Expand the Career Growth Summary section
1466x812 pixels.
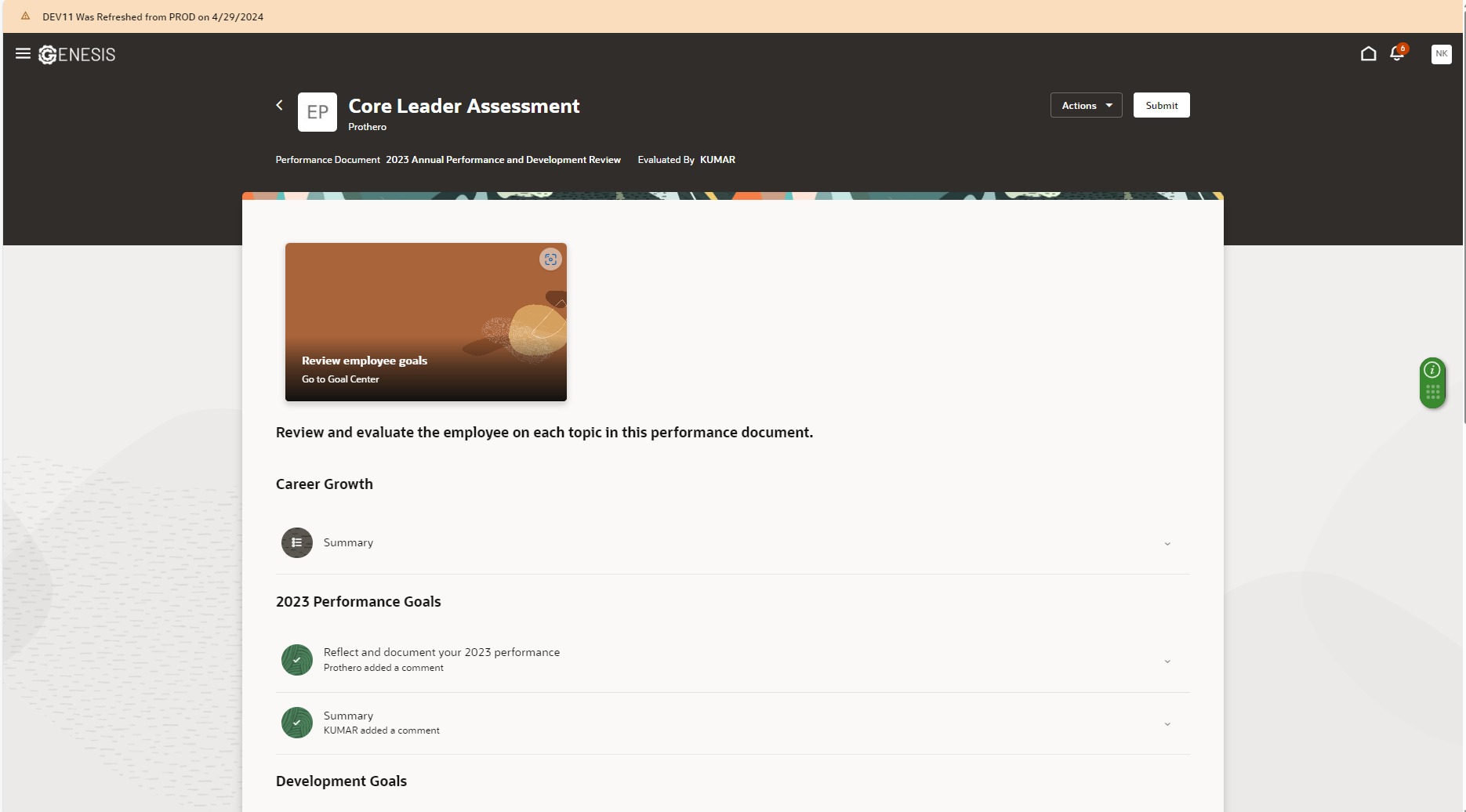pyautogui.click(x=1167, y=542)
